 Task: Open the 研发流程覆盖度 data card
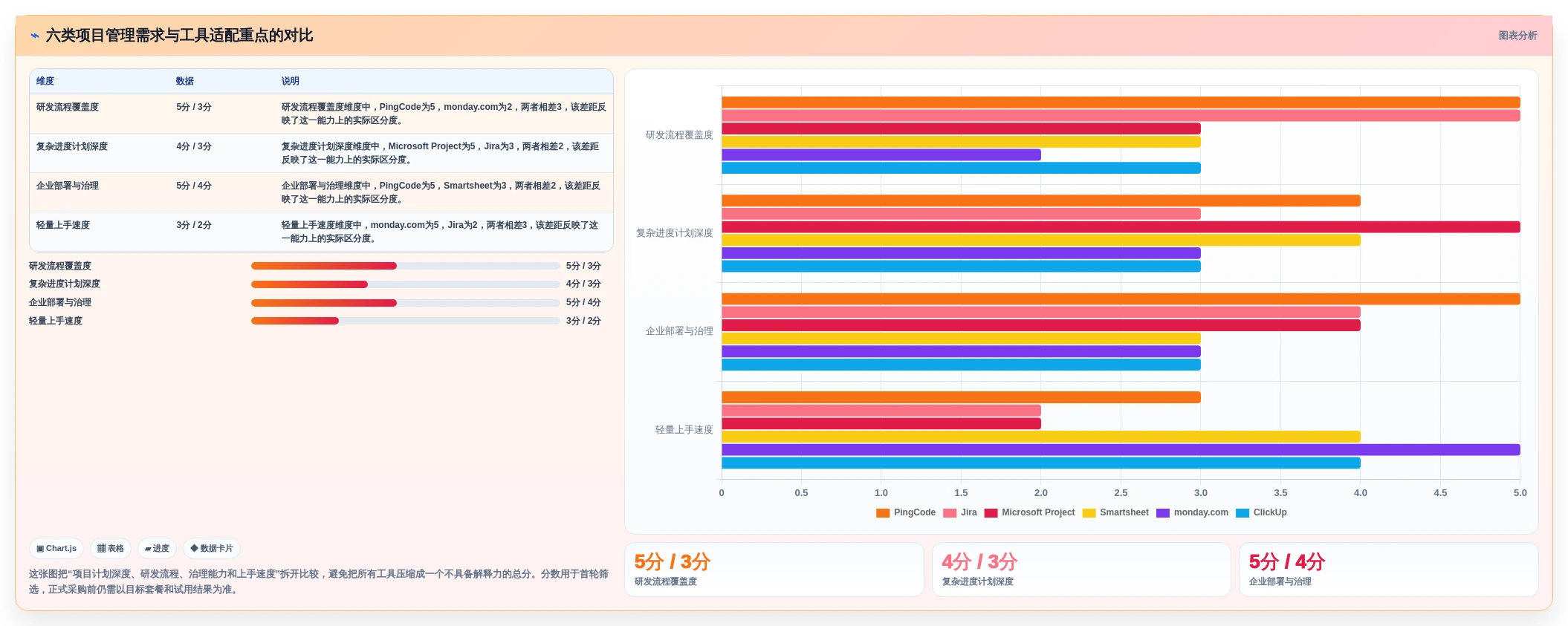point(774,570)
